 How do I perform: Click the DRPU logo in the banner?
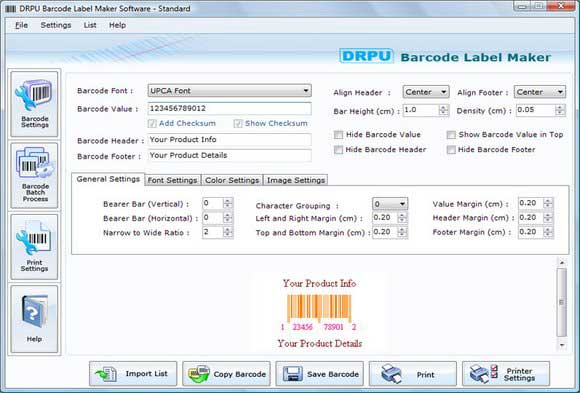click(366, 56)
